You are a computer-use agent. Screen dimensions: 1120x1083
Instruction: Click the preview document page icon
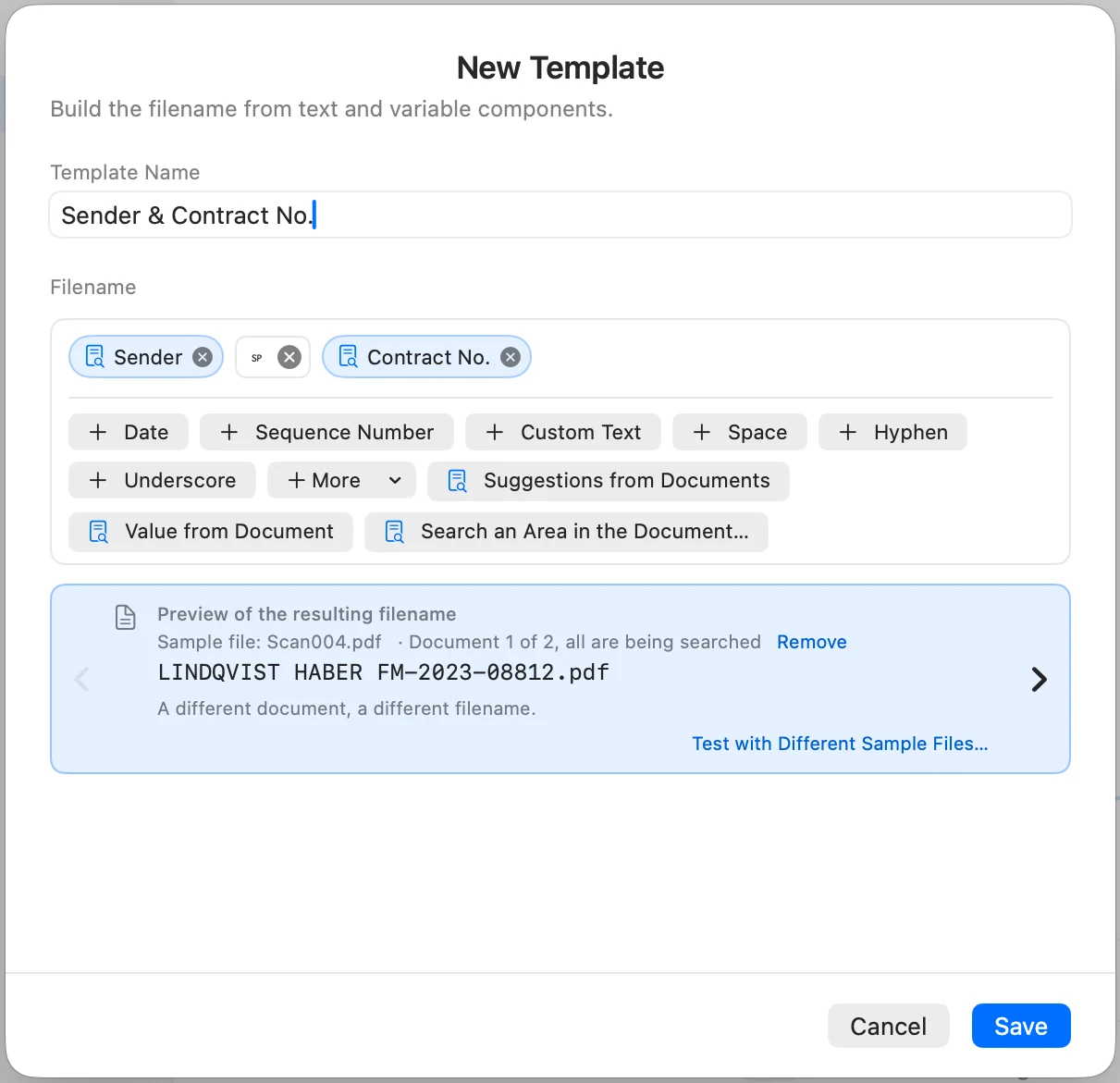tap(125, 617)
